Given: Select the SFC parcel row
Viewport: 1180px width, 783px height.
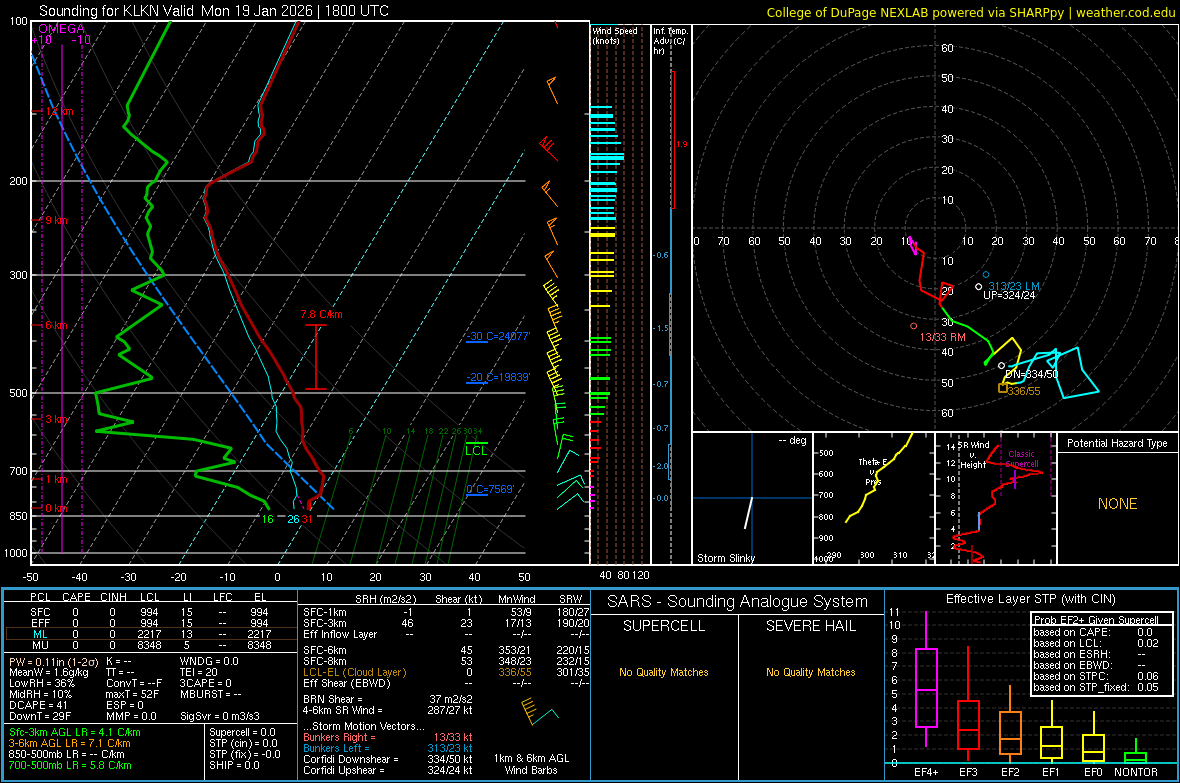Looking at the screenshot, I should click(151, 612).
